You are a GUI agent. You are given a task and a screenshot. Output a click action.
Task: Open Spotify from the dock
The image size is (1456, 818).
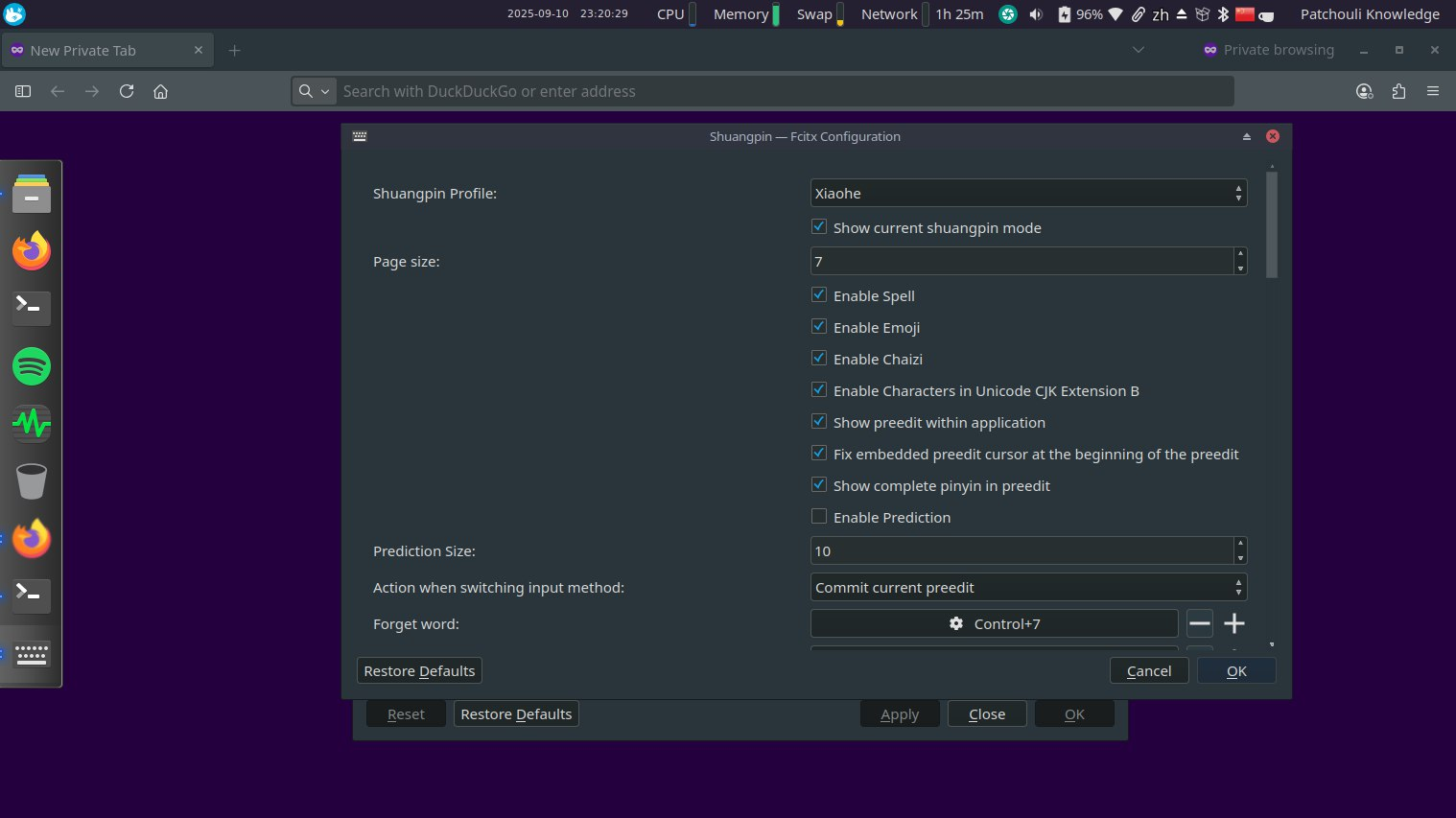(32, 366)
